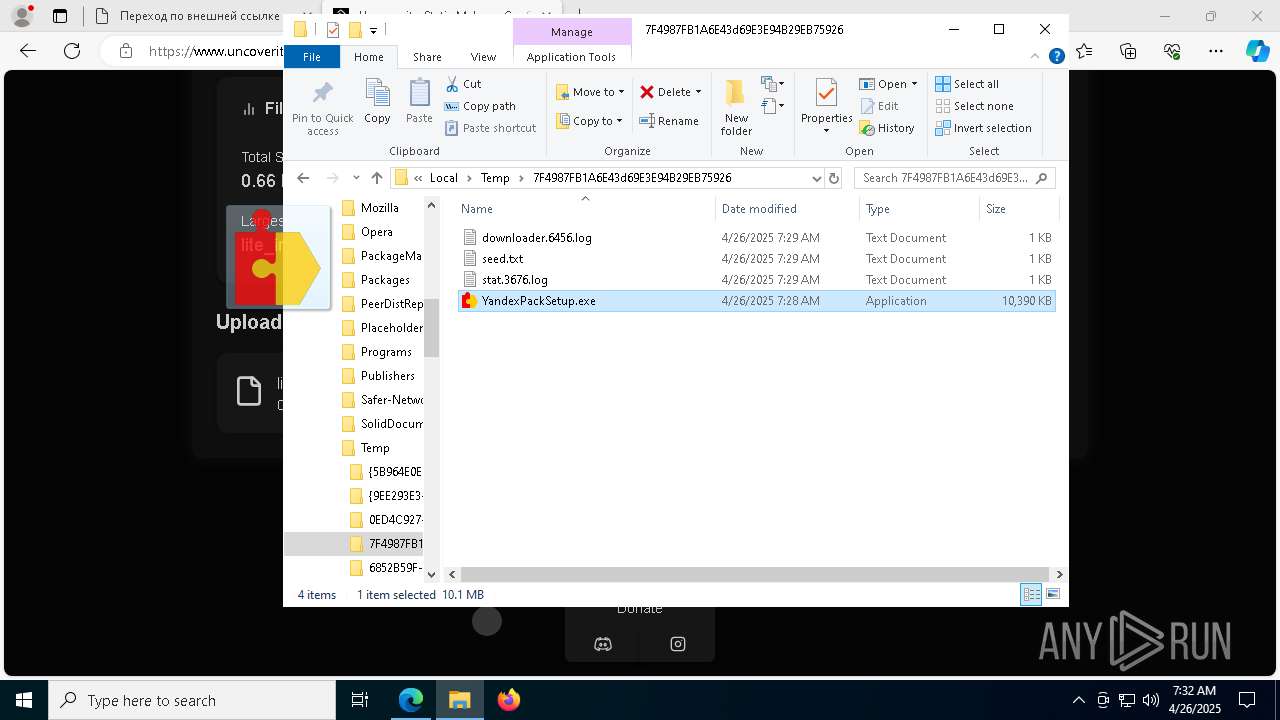Open Firefox from taskbar

[x=509, y=700]
